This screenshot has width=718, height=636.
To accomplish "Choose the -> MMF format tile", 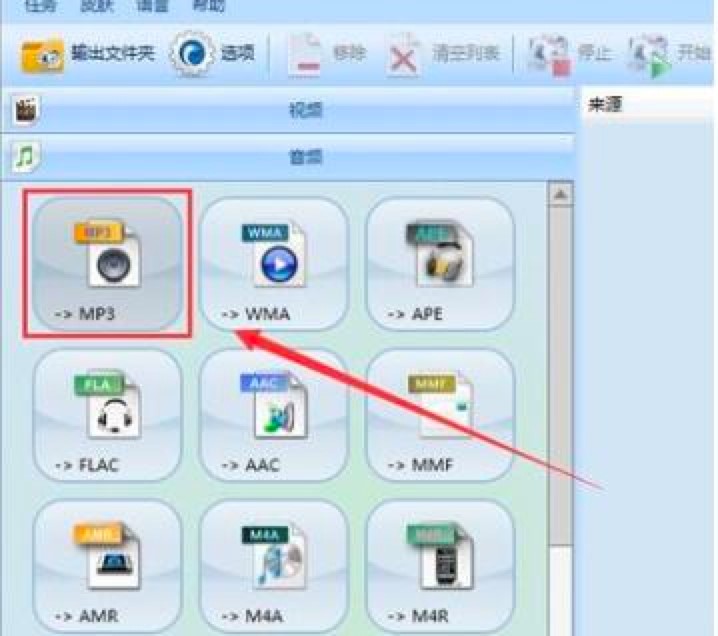I will (441, 415).
